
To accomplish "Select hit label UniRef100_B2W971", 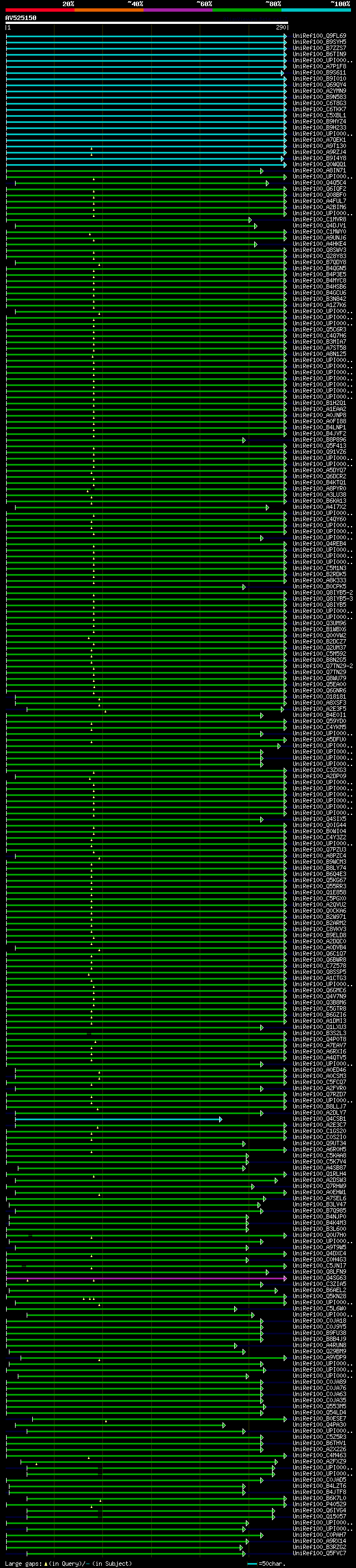I will coord(319,917).
